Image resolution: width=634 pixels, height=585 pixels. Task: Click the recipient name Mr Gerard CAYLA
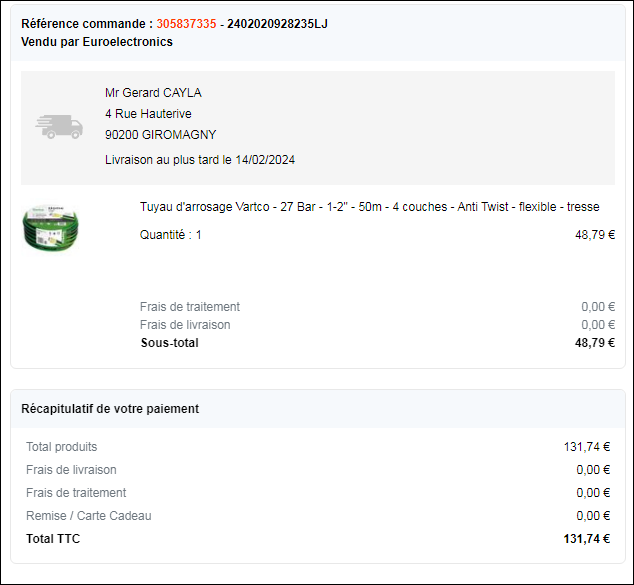[x=153, y=93]
